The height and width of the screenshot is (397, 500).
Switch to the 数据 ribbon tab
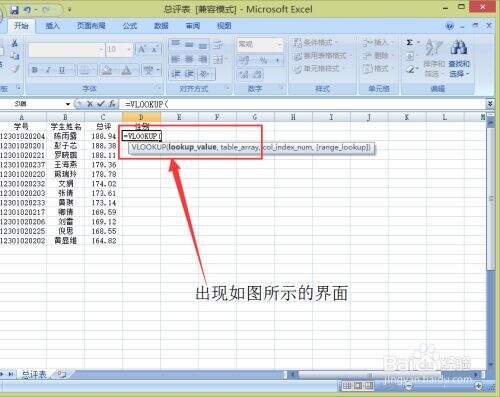click(x=161, y=26)
